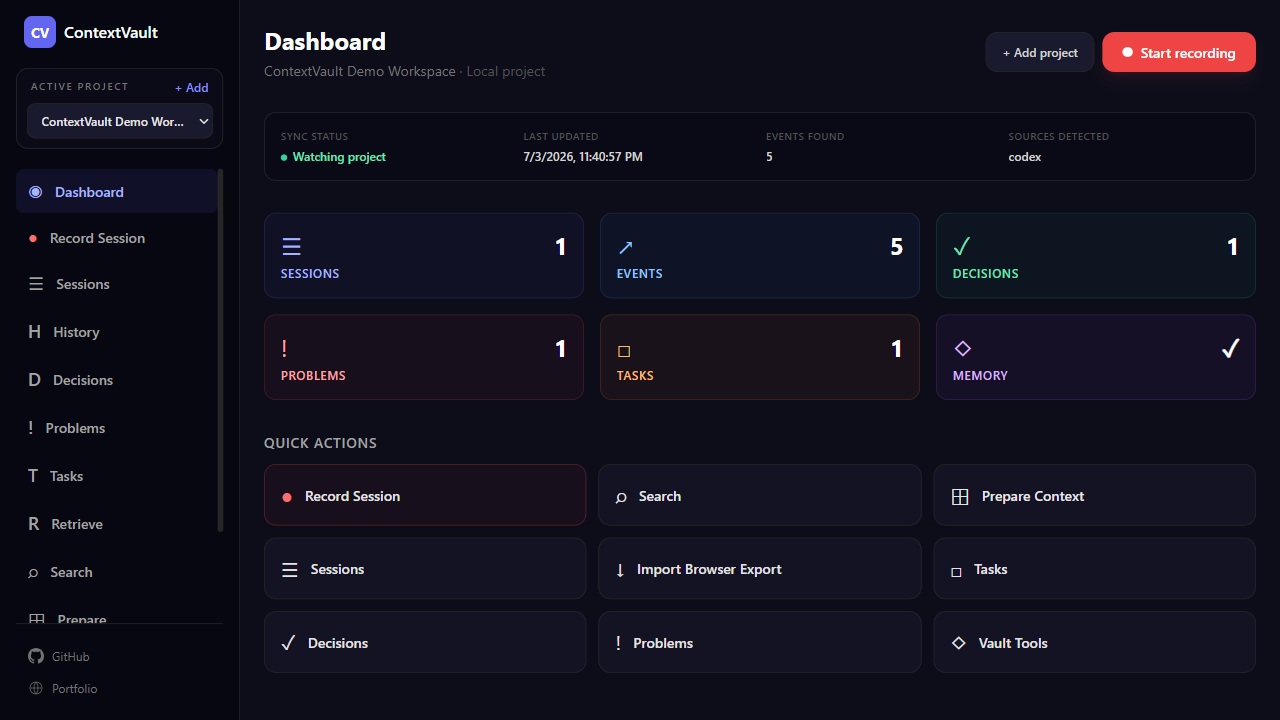Click the 'codex' sources detected value
1280x720 pixels.
pos(1025,157)
